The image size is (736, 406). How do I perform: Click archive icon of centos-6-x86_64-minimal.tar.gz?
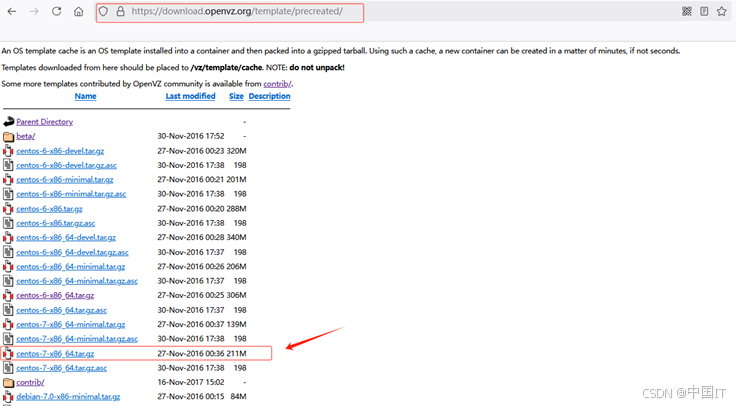point(8,267)
